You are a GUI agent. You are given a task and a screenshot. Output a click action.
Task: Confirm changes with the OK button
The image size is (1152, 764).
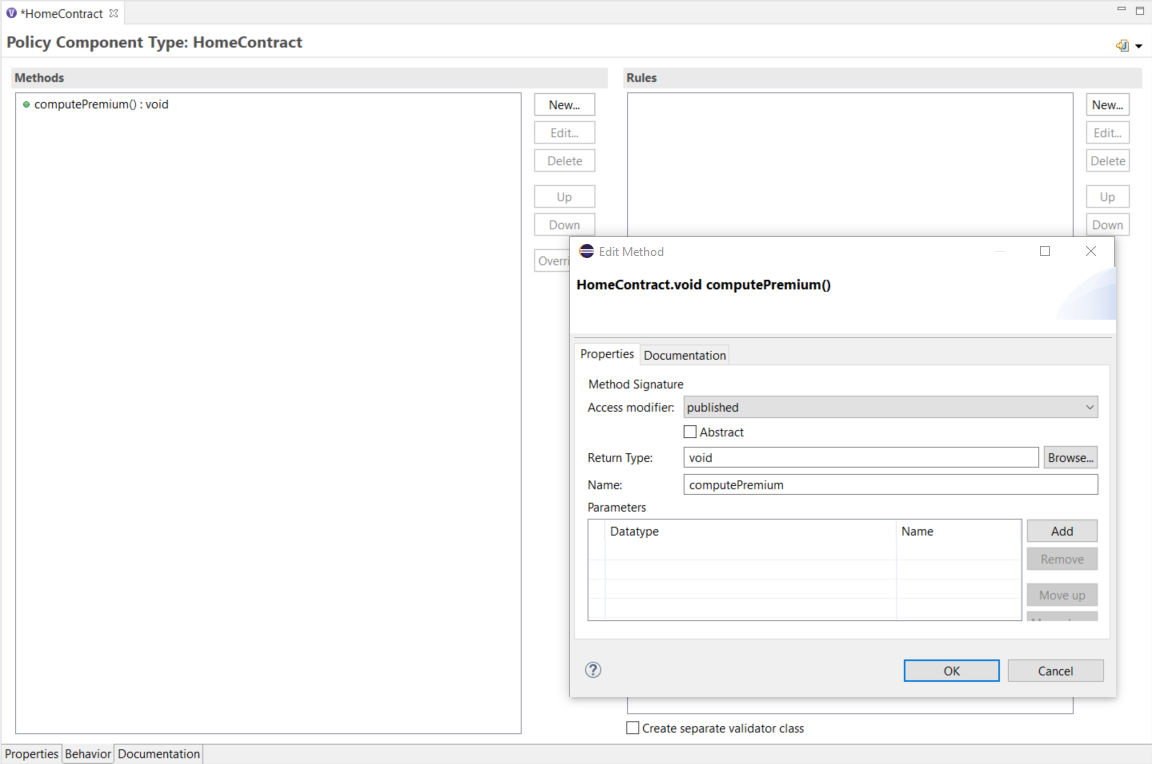click(x=951, y=670)
